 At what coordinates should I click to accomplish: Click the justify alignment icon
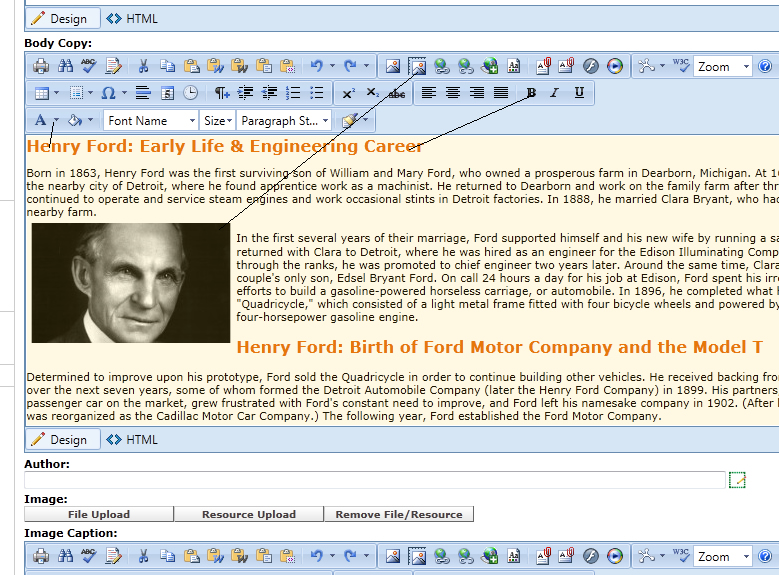pos(501,93)
